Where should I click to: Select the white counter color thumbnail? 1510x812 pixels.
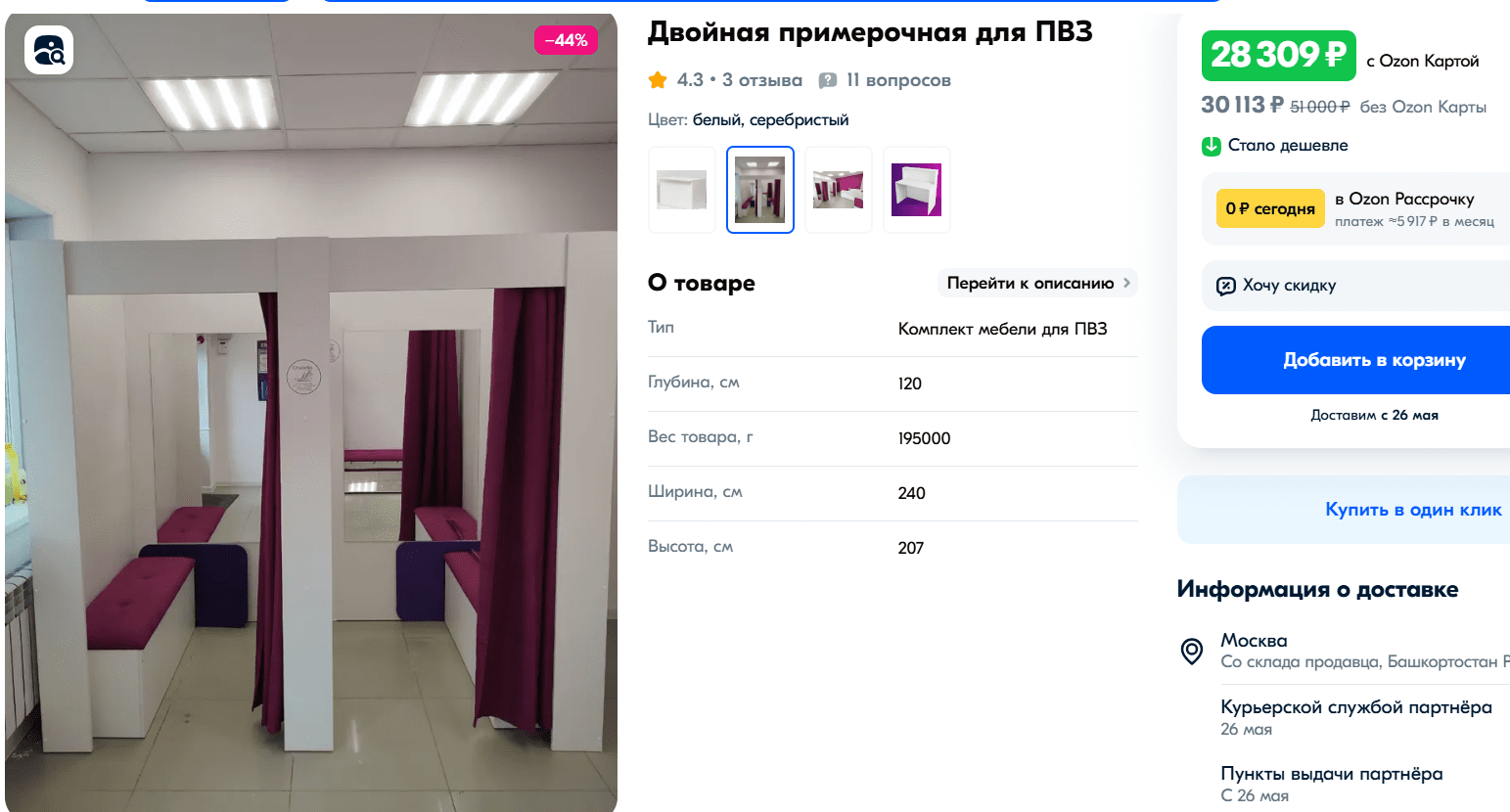click(x=682, y=190)
